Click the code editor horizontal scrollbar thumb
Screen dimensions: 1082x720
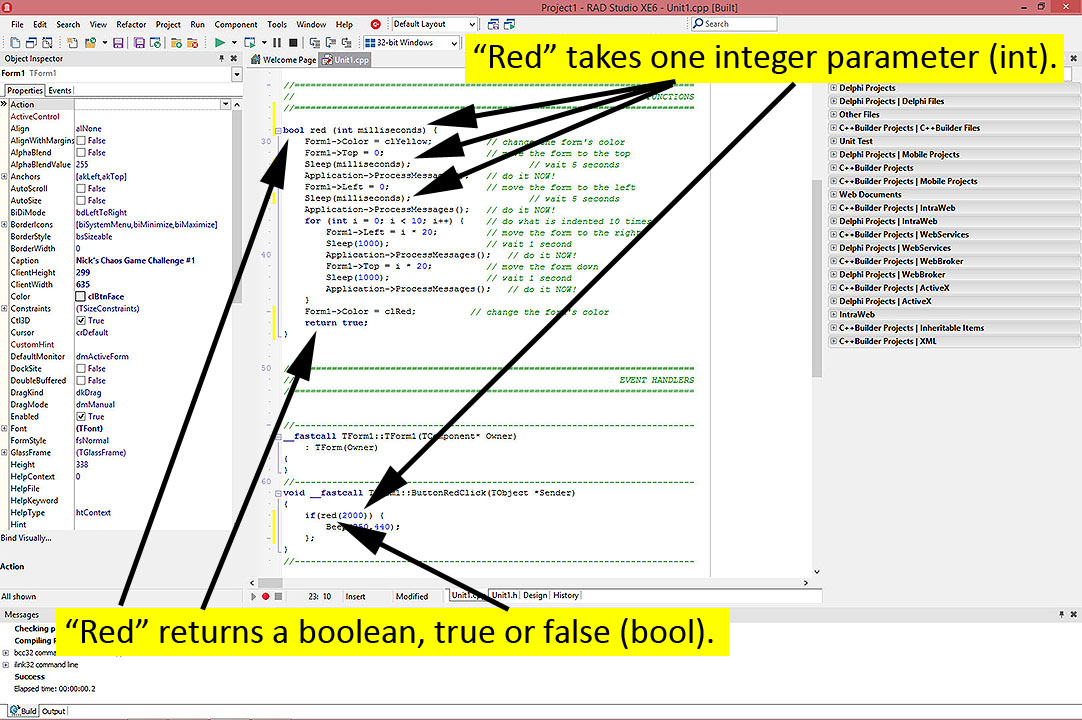[x=270, y=583]
